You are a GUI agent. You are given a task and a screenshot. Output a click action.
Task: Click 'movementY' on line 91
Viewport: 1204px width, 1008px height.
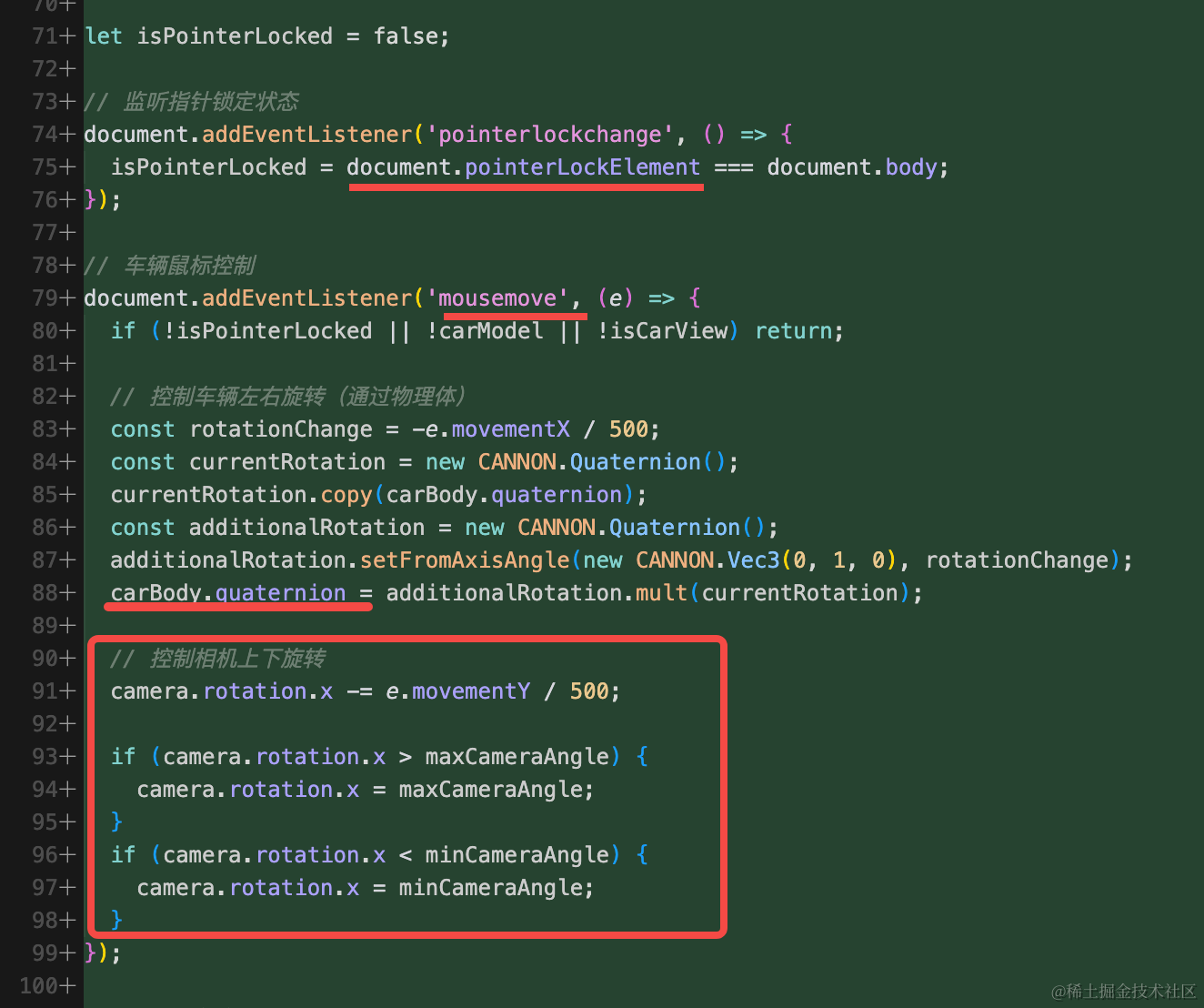[x=471, y=691]
